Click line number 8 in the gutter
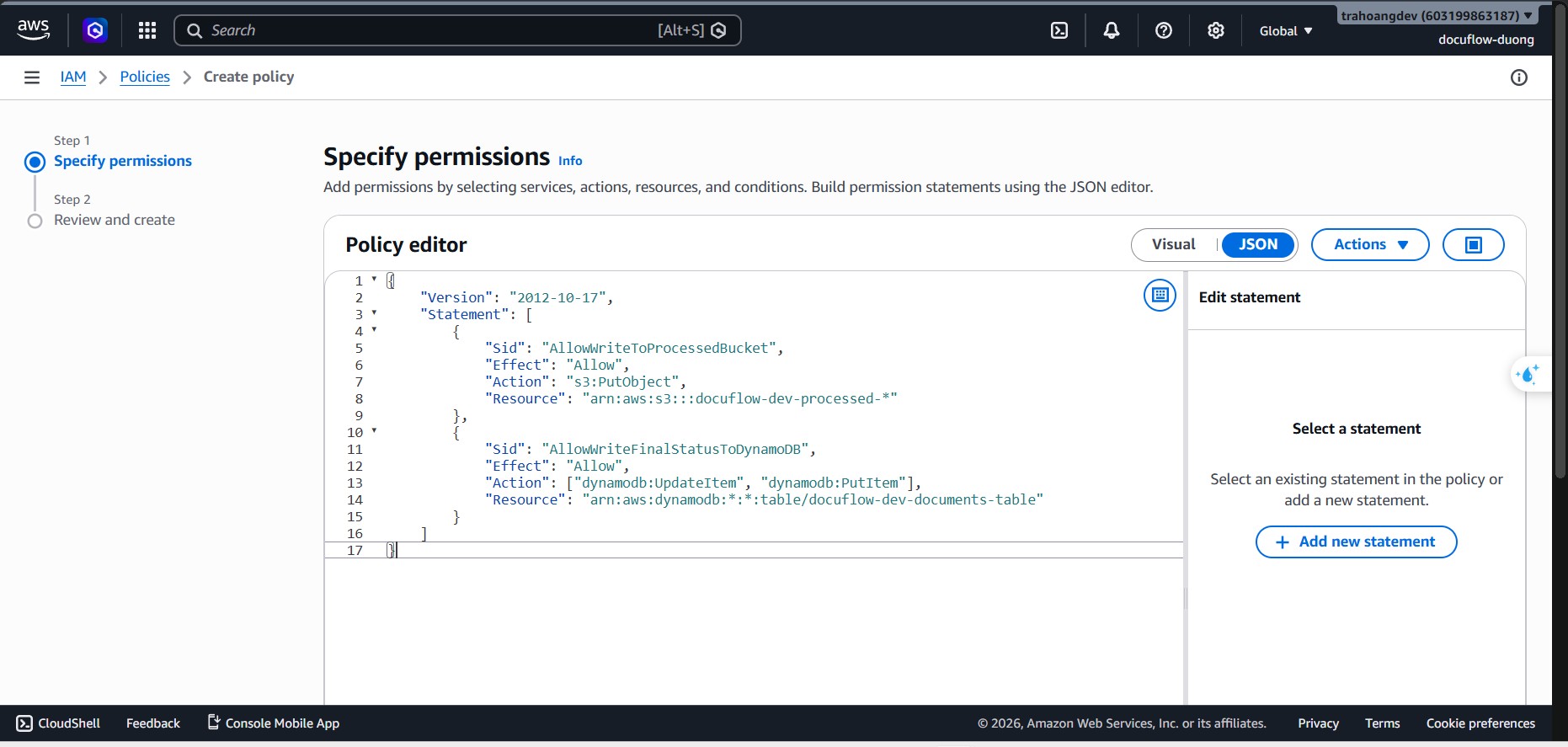The height and width of the screenshot is (747, 1568). click(x=359, y=398)
